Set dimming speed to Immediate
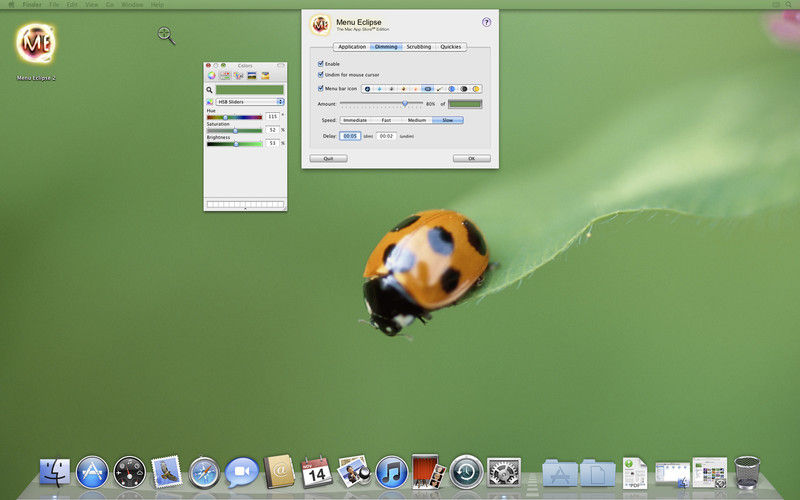 pos(355,120)
